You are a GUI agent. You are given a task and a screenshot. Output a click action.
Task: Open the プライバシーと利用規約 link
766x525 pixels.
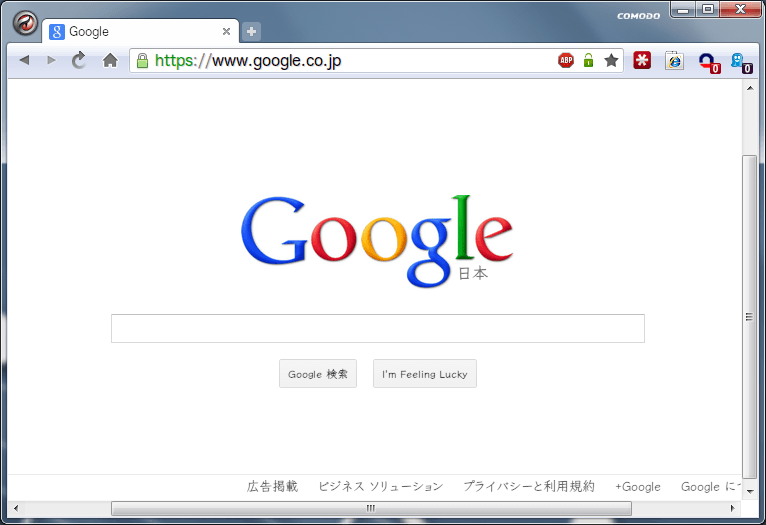[529, 486]
